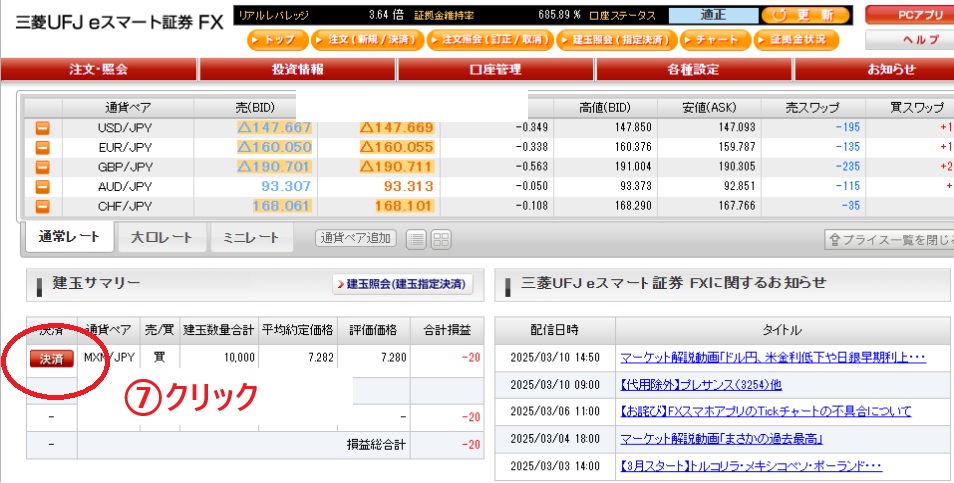The image size is (954, 483).
Task: Click GBP/JPY bid price 190.701
Action: pos(274,167)
